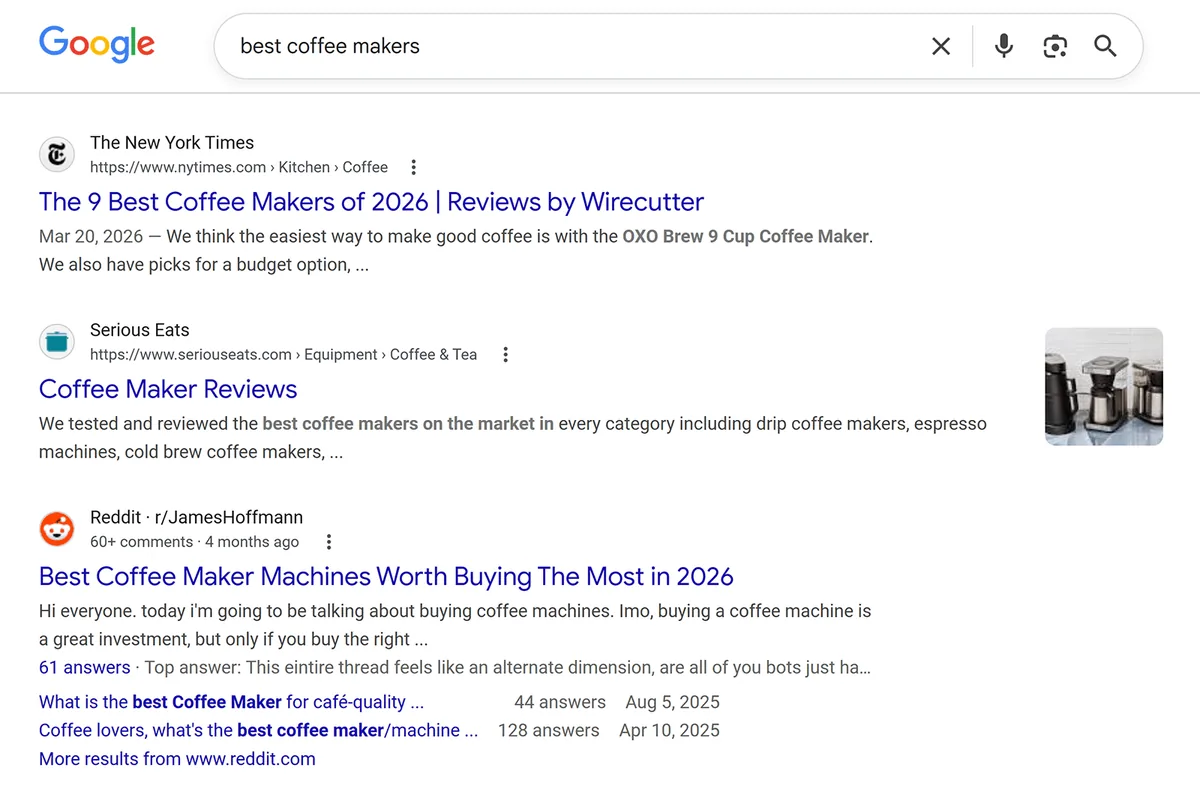Open Google Lens image search icon

point(1055,46)
